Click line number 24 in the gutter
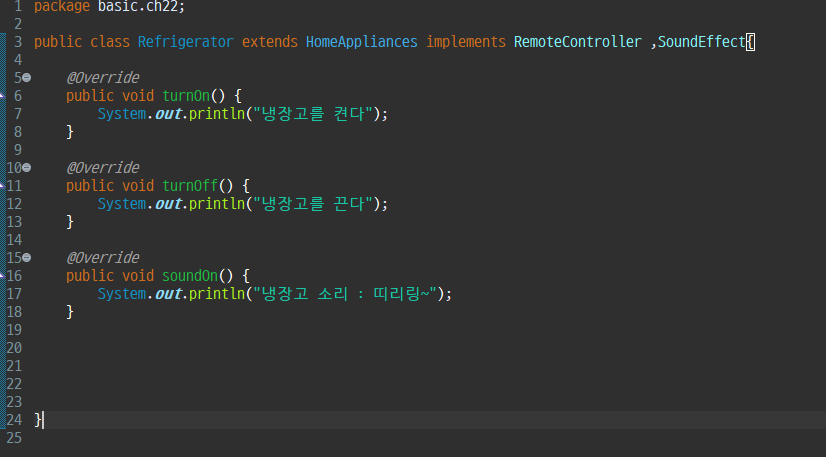This screenshot has height=457, width=826. point(14,420)
